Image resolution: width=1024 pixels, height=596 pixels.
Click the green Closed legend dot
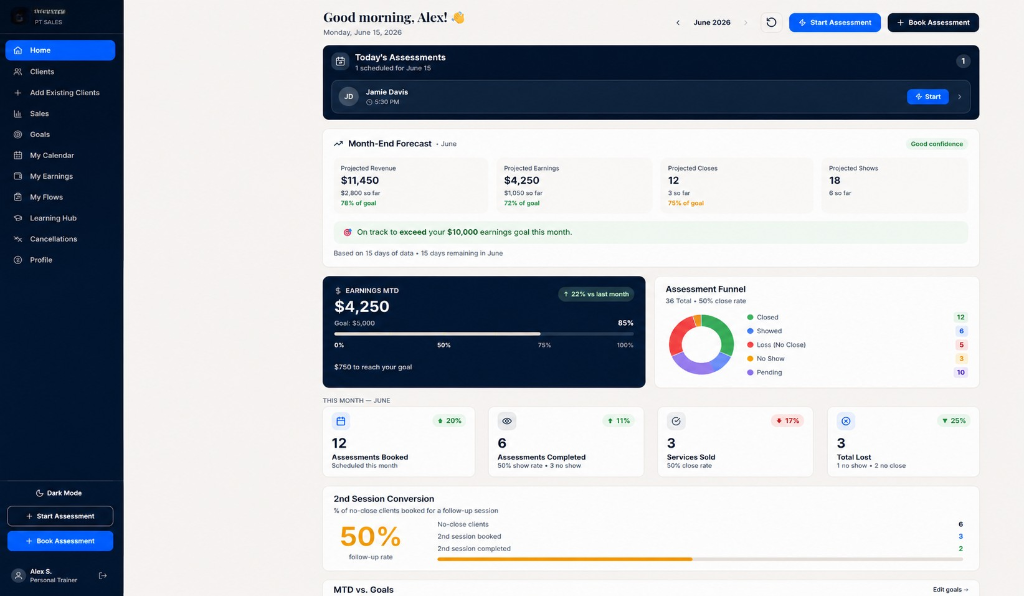750,317
